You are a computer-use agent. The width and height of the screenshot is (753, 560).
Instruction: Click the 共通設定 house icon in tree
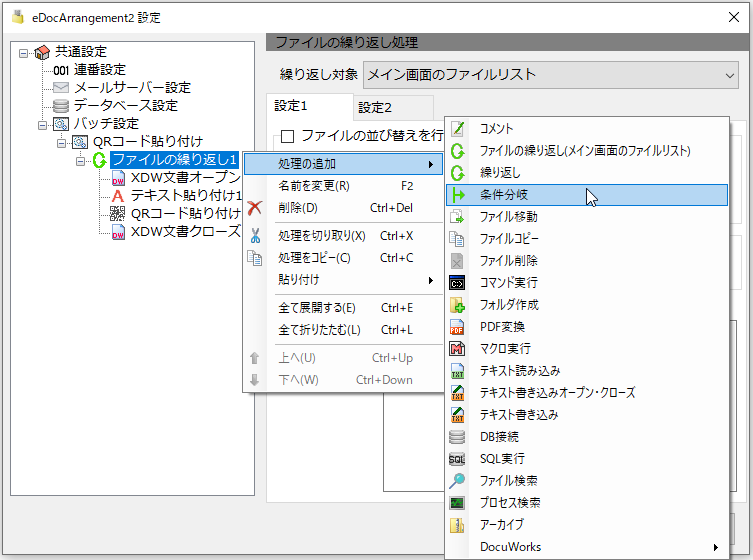click(x=42, y=52)
